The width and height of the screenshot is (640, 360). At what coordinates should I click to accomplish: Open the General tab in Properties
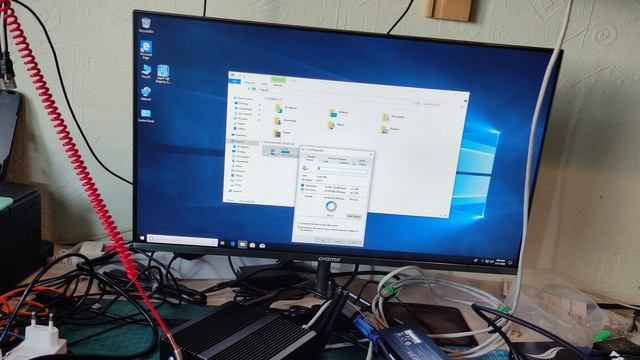click(309, 160)
